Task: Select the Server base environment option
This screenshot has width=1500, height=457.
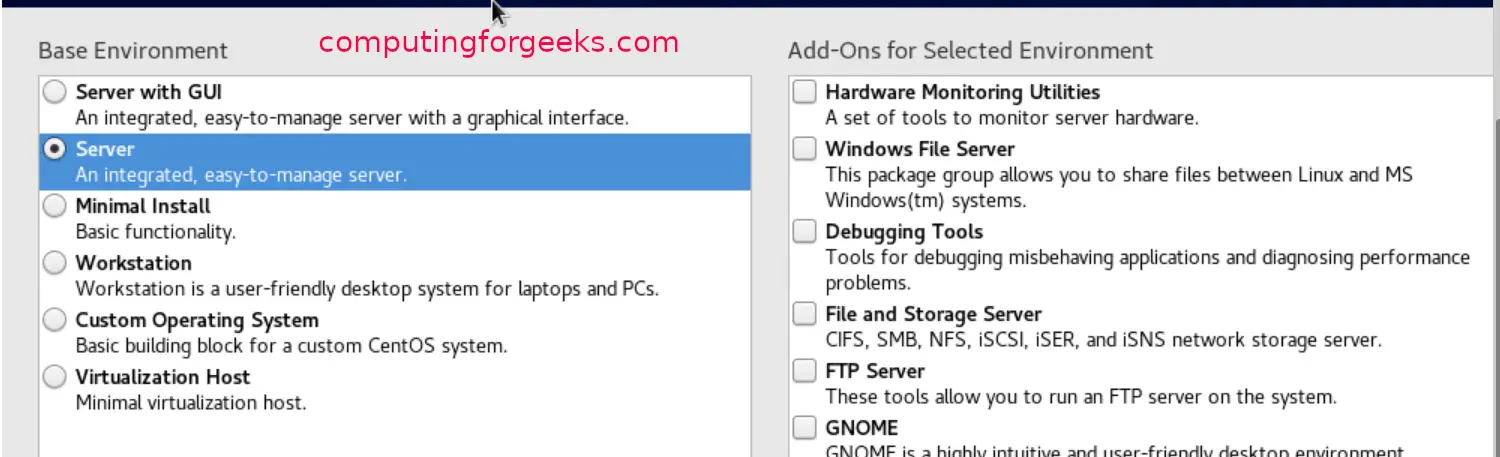Action: coord(55,149)
